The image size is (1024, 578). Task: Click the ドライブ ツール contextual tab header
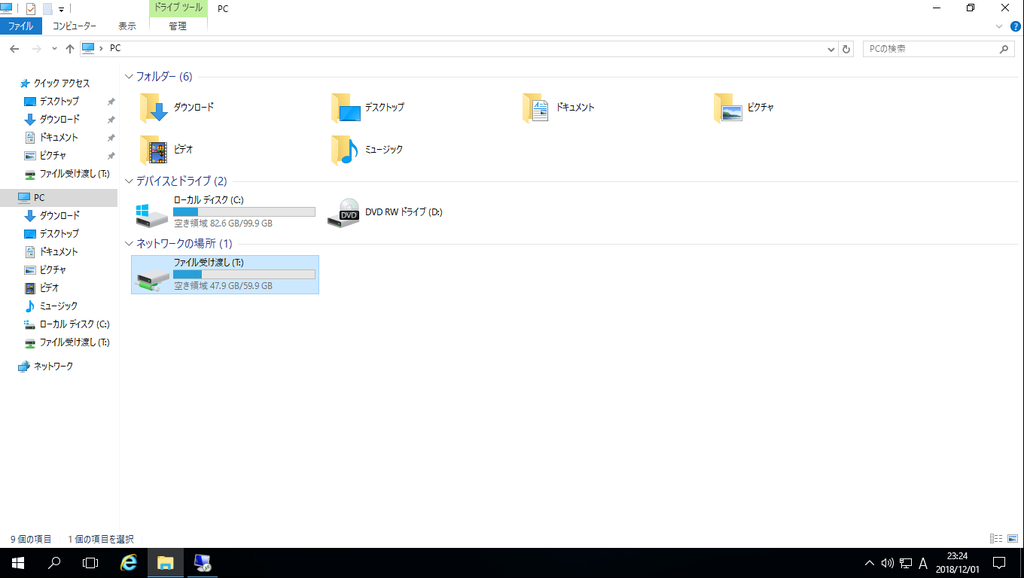[x=178, y=8]
